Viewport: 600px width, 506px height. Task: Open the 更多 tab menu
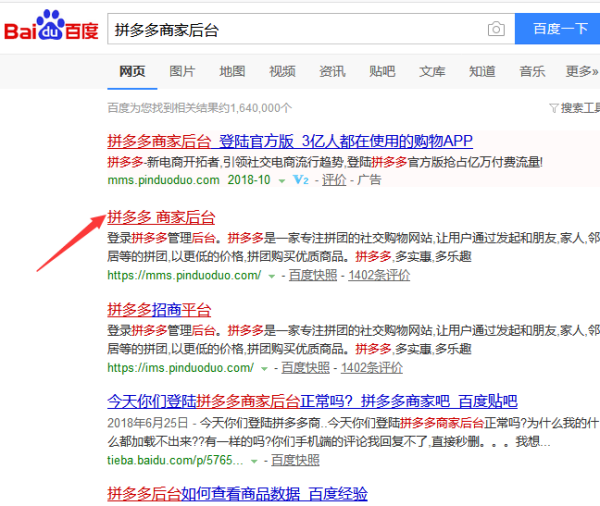(x=582, y=71)
